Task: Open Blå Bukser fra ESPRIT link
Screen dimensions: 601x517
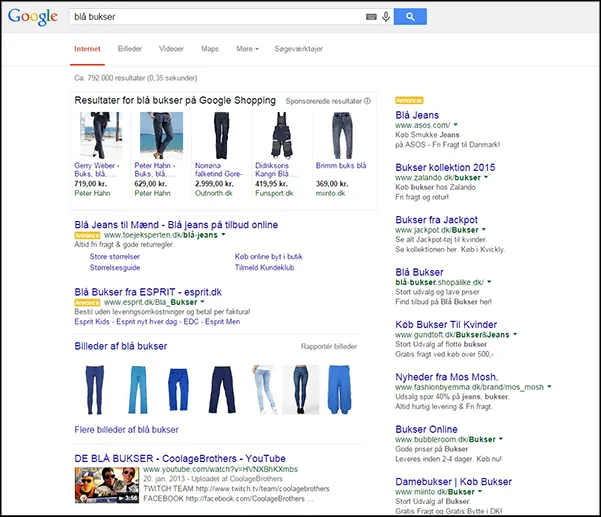Action: click(x=148, y=292)
